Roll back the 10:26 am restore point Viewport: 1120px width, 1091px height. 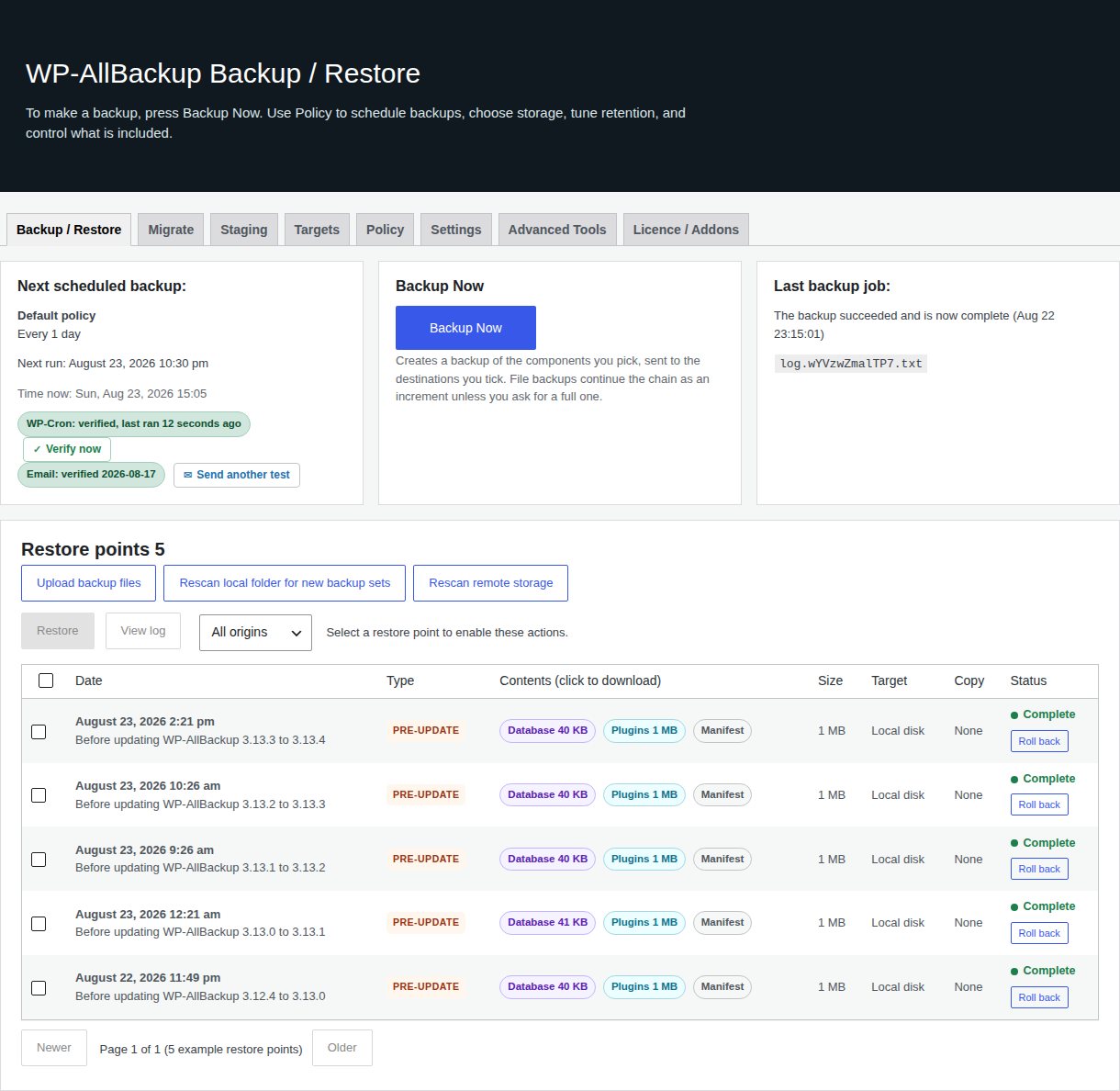click(1039, 804)
